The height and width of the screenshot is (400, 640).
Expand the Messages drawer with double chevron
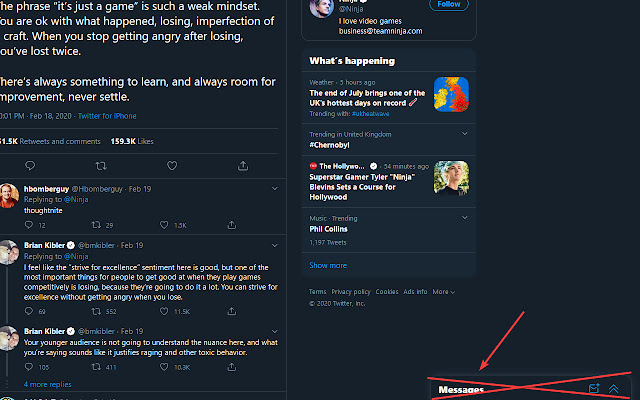(x=614, y=388)
